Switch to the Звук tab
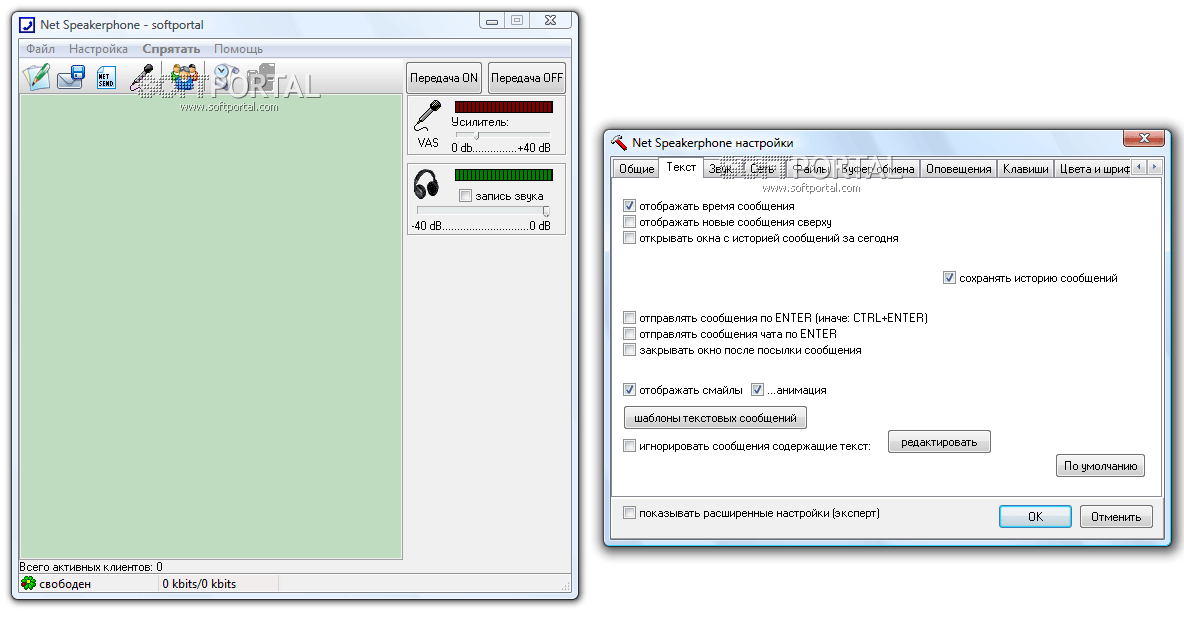Screen dimensions: 1184x625 [720, 169]
